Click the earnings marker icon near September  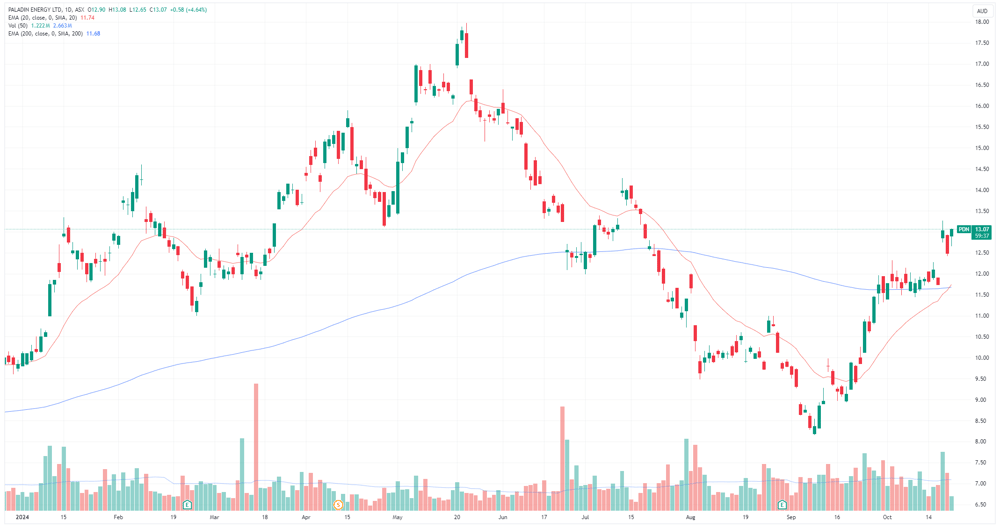782,504
